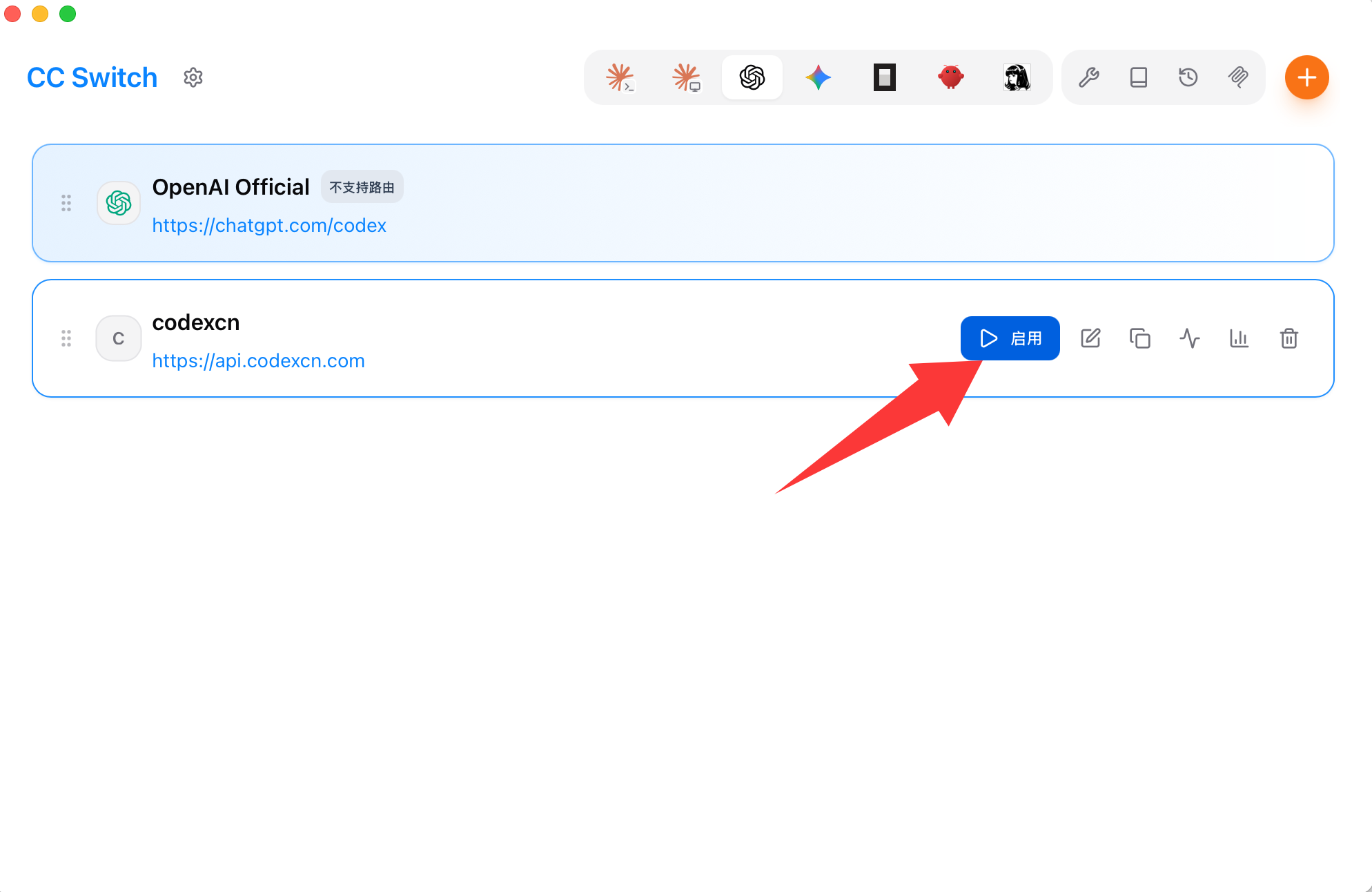Select the Claude Code terminal app tab
Viewport: 1372px width, 892px height.
click(x=620, y=77)
